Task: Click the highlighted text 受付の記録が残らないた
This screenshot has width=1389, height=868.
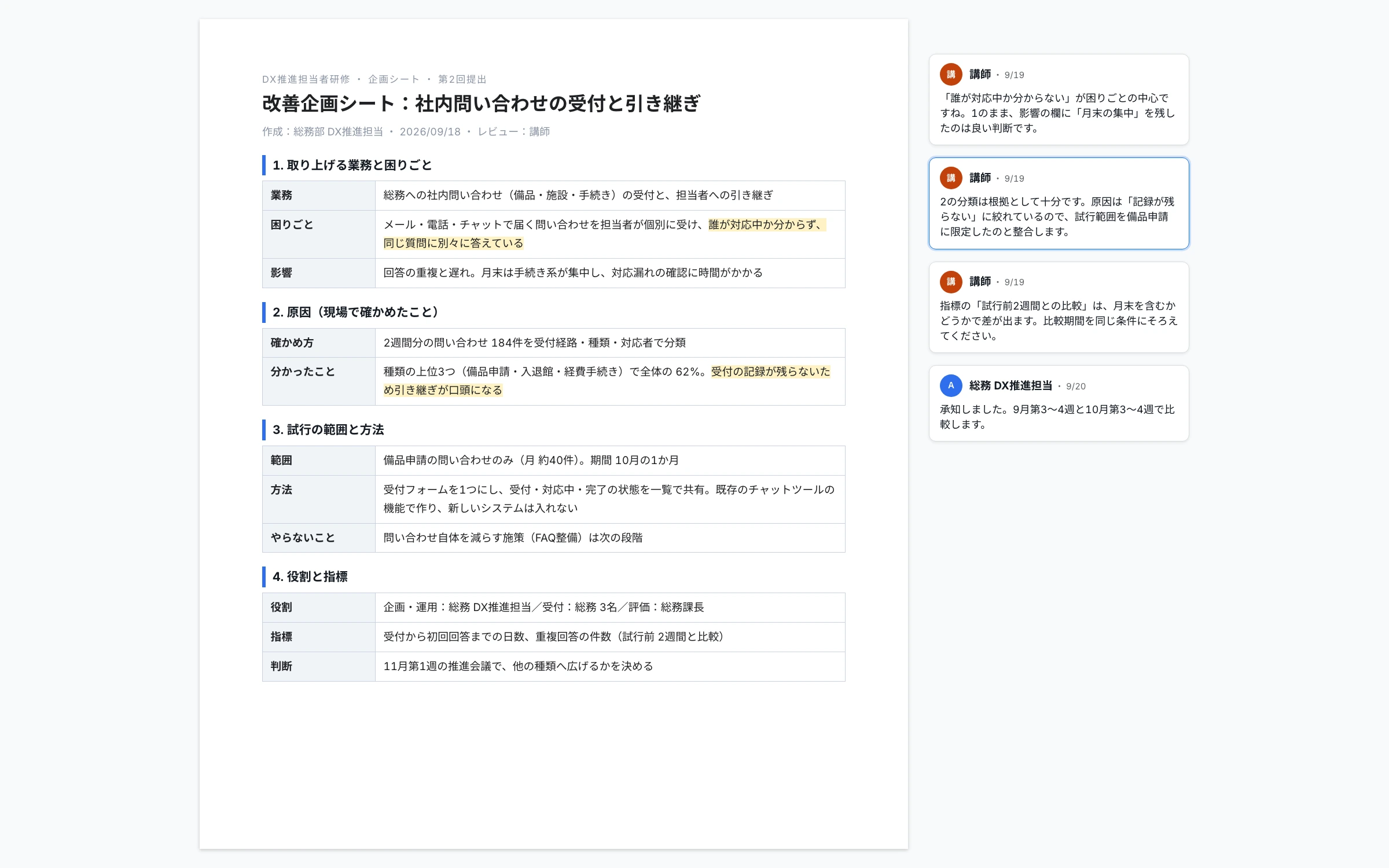Action: point(770,372)
